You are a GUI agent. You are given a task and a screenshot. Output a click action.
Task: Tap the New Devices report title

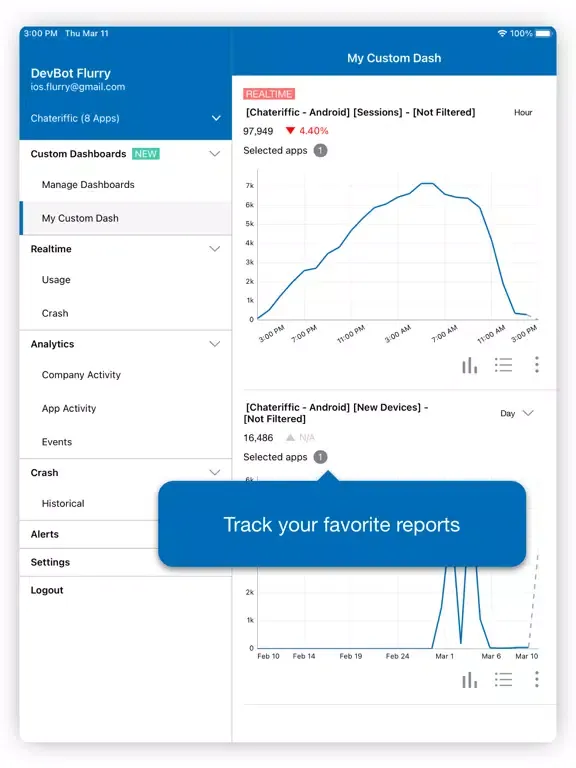[x=337, y=413]
